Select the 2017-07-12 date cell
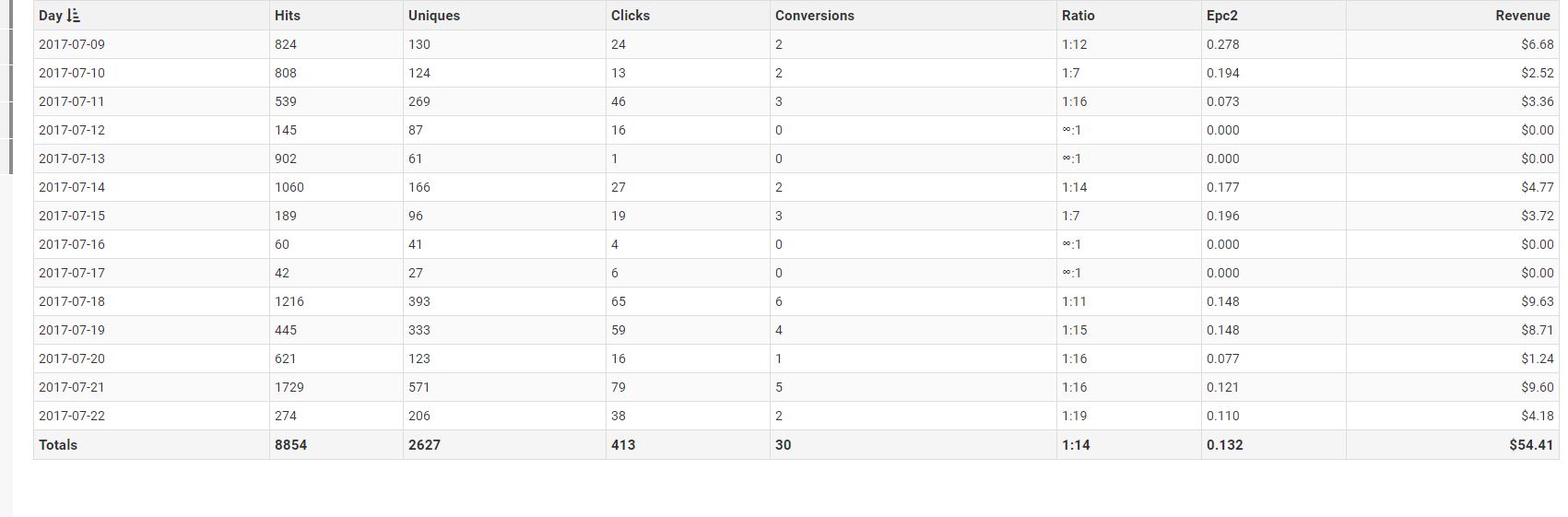Screen dimensions: 1568x517 click(72, 130)
